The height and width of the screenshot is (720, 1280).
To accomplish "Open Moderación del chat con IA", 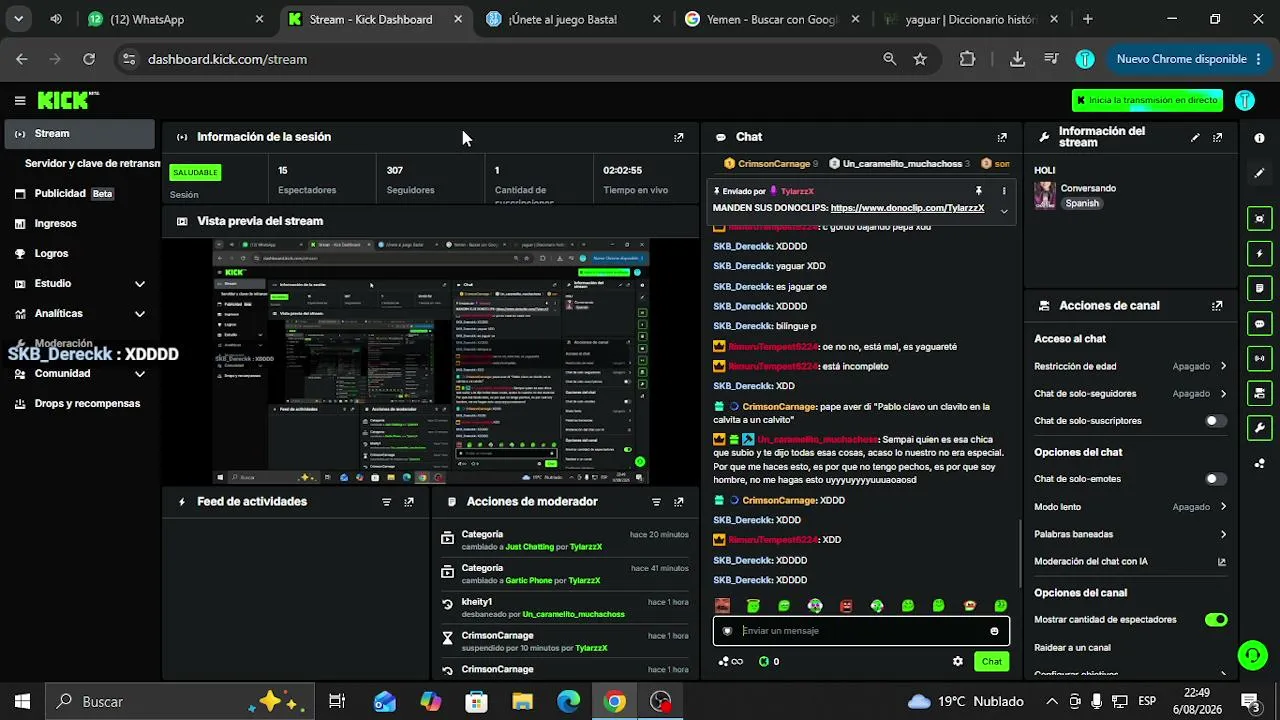I will [1130, 562].
